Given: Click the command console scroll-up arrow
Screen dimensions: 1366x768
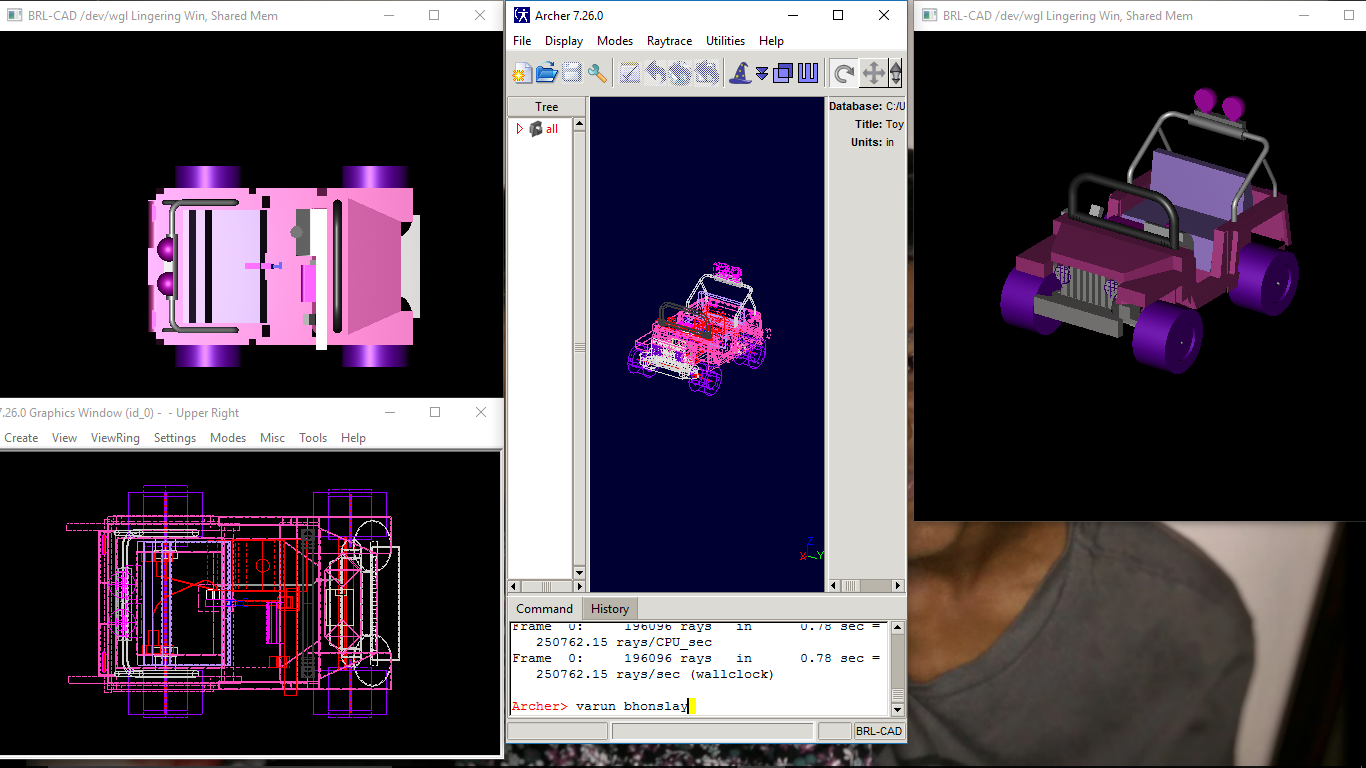Looking at the screenshot, I should pos(897,628).
